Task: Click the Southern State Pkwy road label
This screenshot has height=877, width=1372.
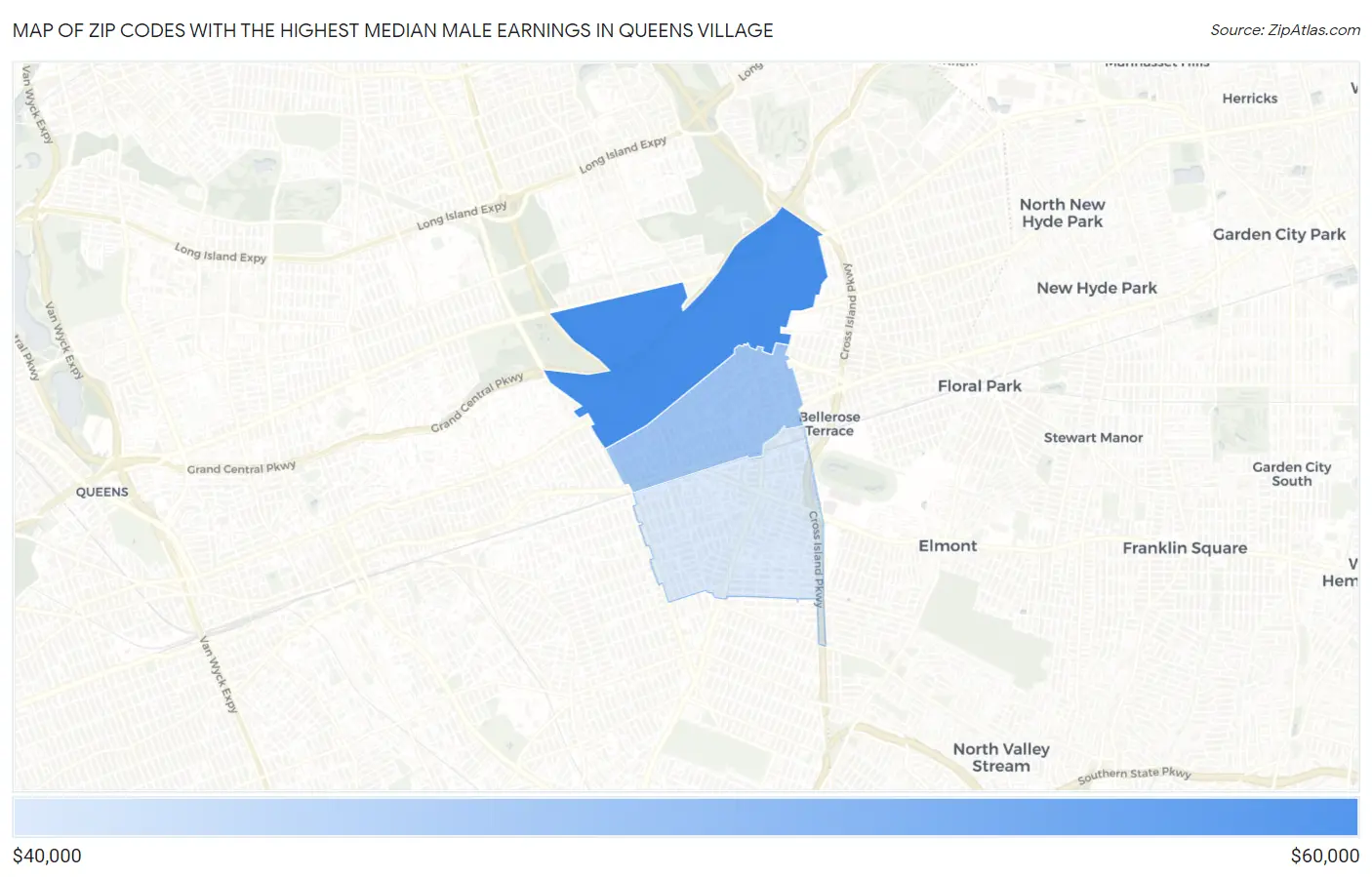Action: 1135,775
